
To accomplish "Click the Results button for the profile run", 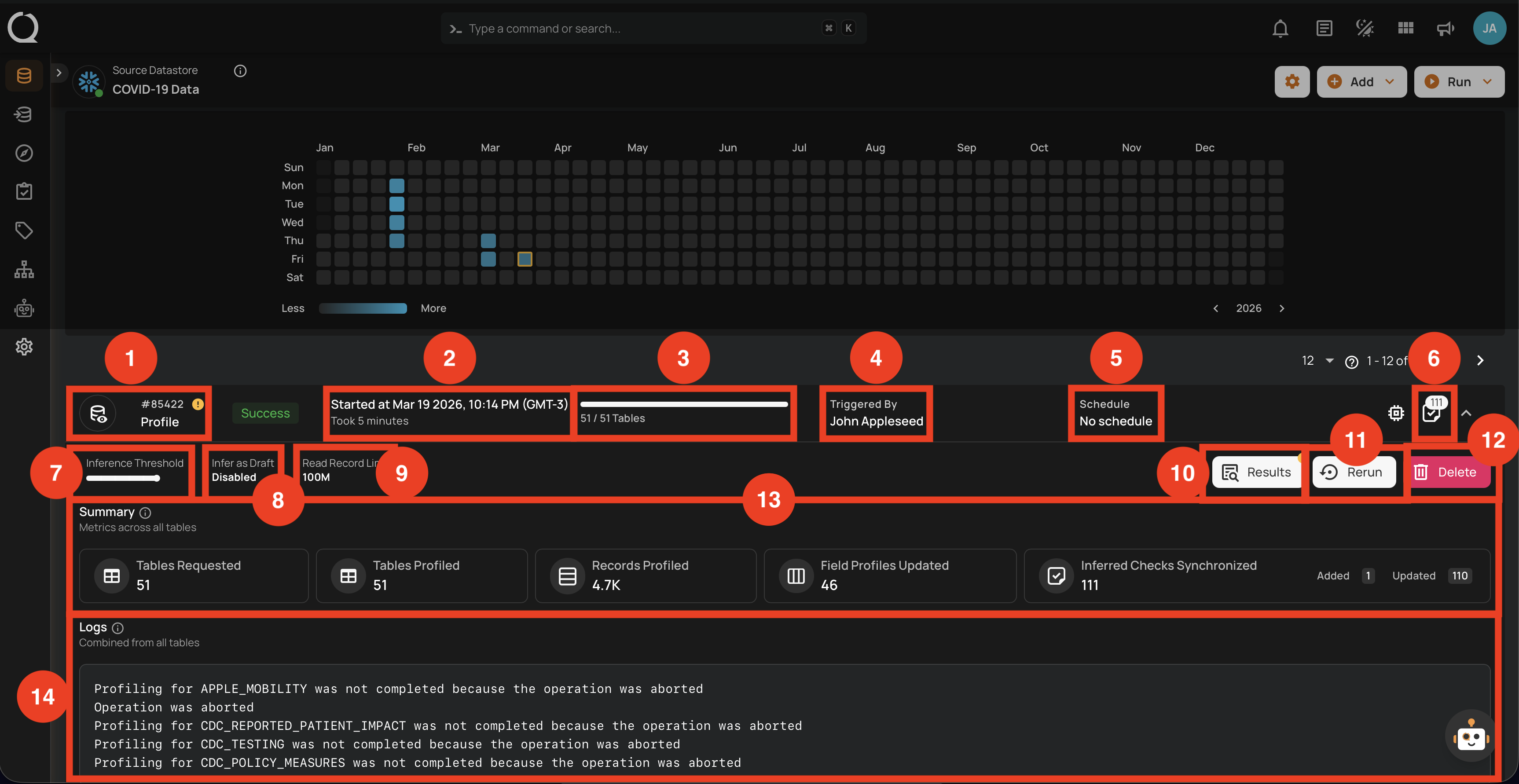I will (x=1256, y=472).
